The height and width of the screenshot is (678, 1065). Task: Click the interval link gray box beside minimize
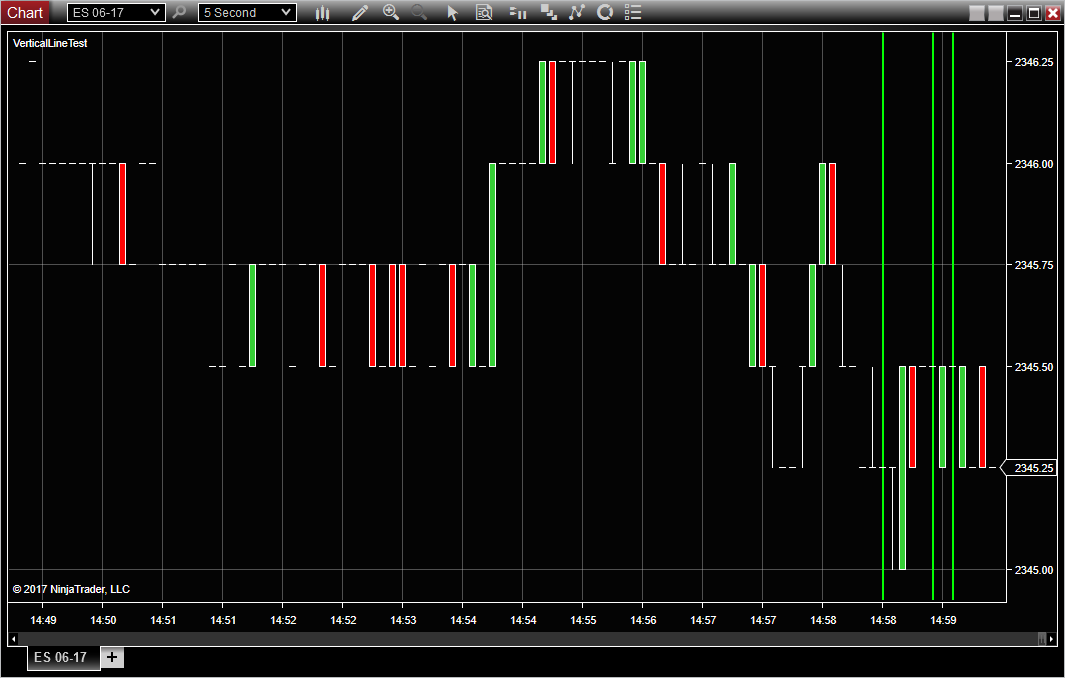(996, 13)
